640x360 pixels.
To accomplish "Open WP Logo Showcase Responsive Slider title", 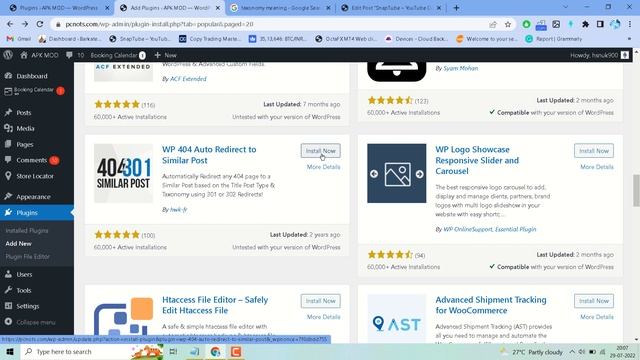I will click(x=477, y=160).
